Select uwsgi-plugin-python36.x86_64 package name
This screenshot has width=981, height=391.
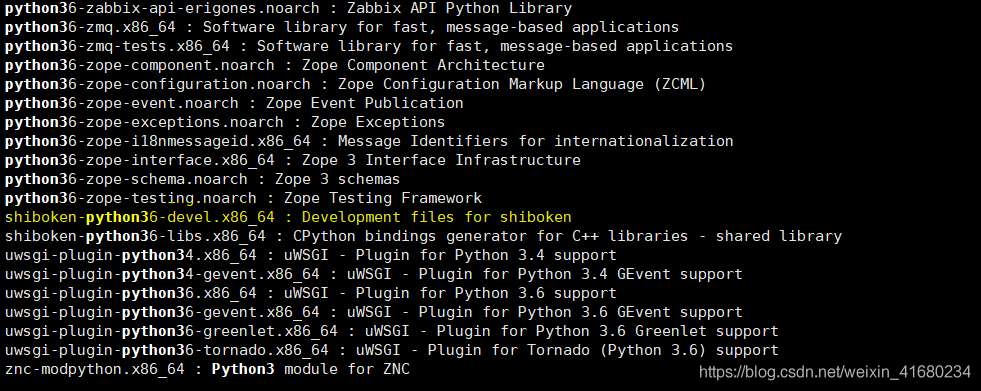tap(131, 293)
